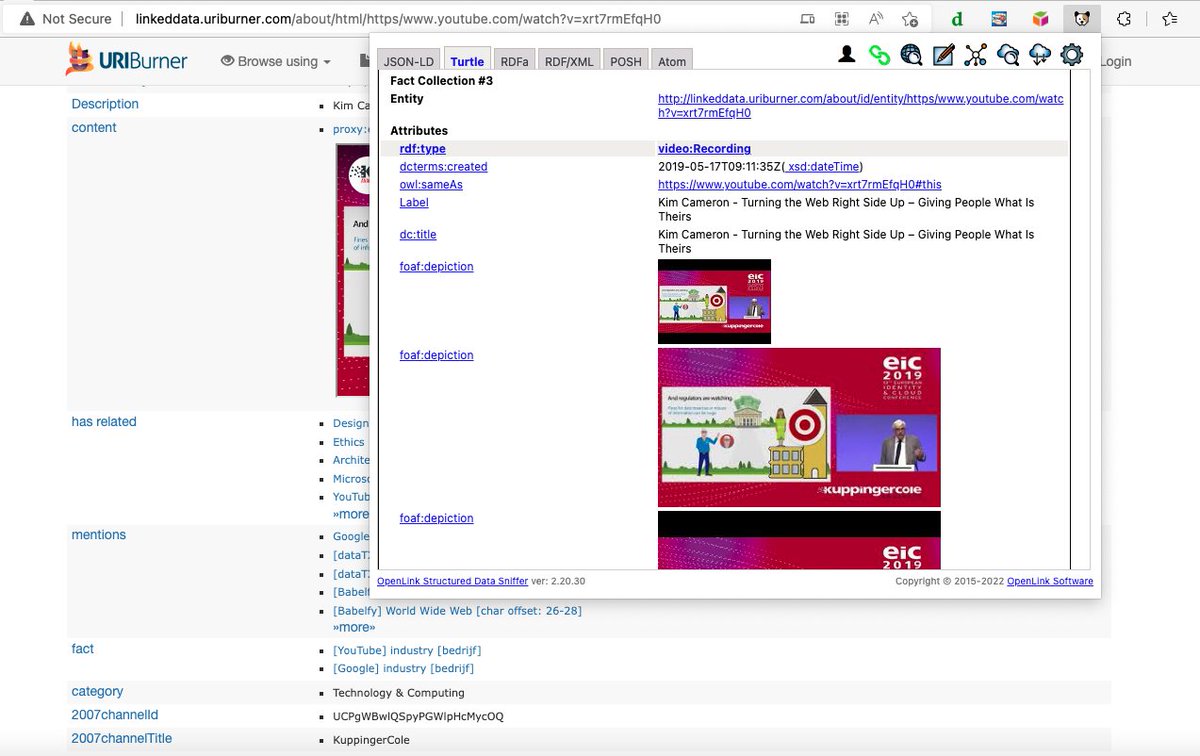1200x756 pixels.
Task: Click the video:Recording link
Action: tap(704, 149)
